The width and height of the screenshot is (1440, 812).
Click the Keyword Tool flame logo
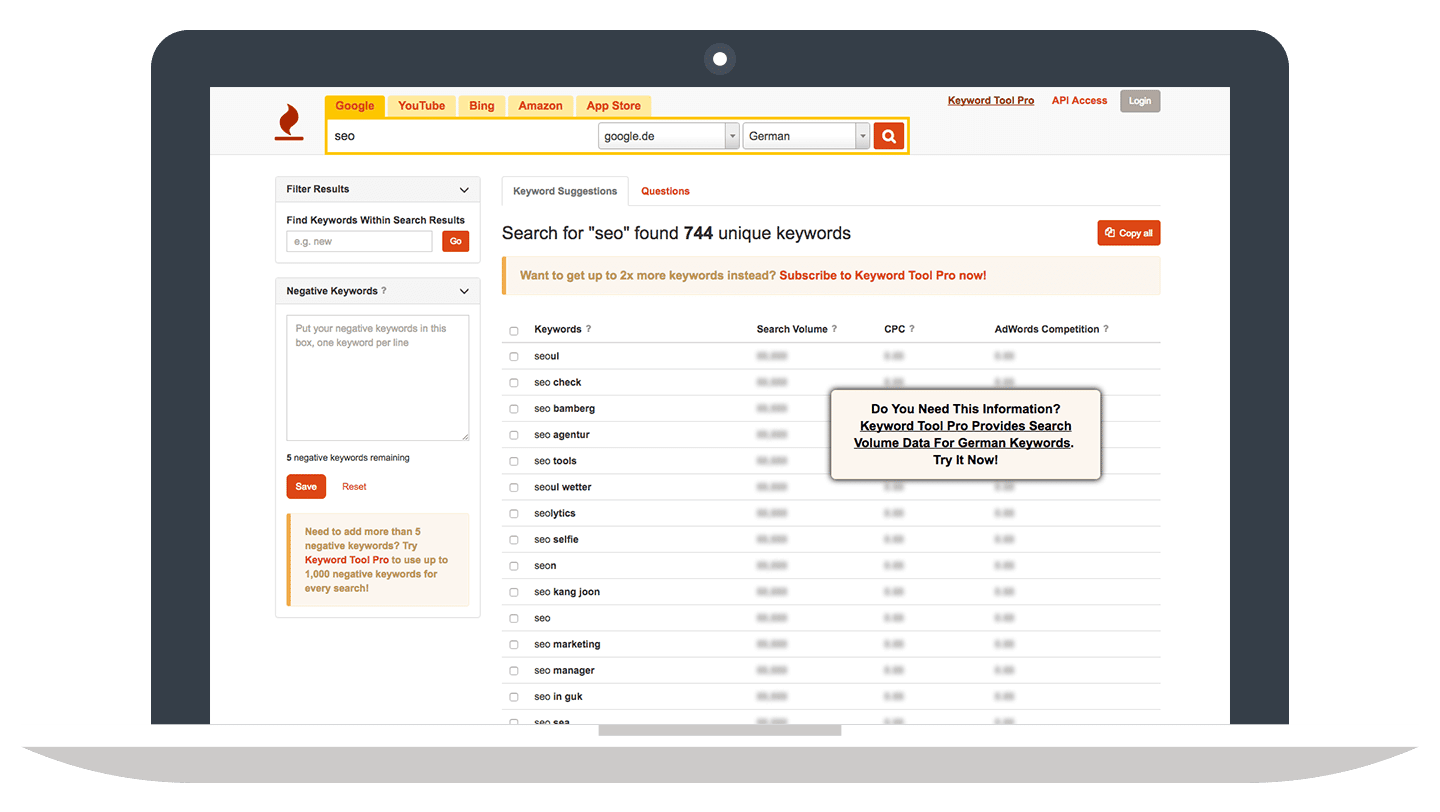pyautogui.click(x=289, y=122)
